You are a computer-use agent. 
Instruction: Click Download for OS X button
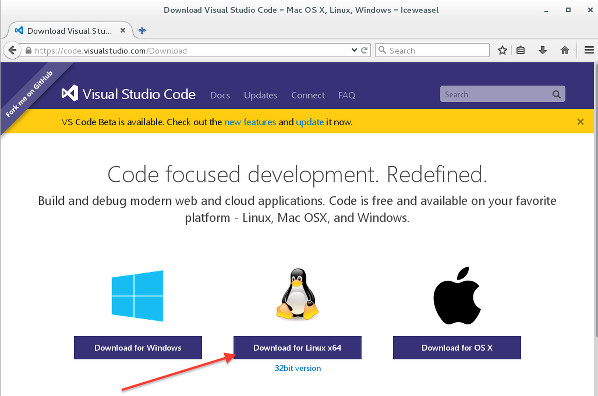pos(457,348)
